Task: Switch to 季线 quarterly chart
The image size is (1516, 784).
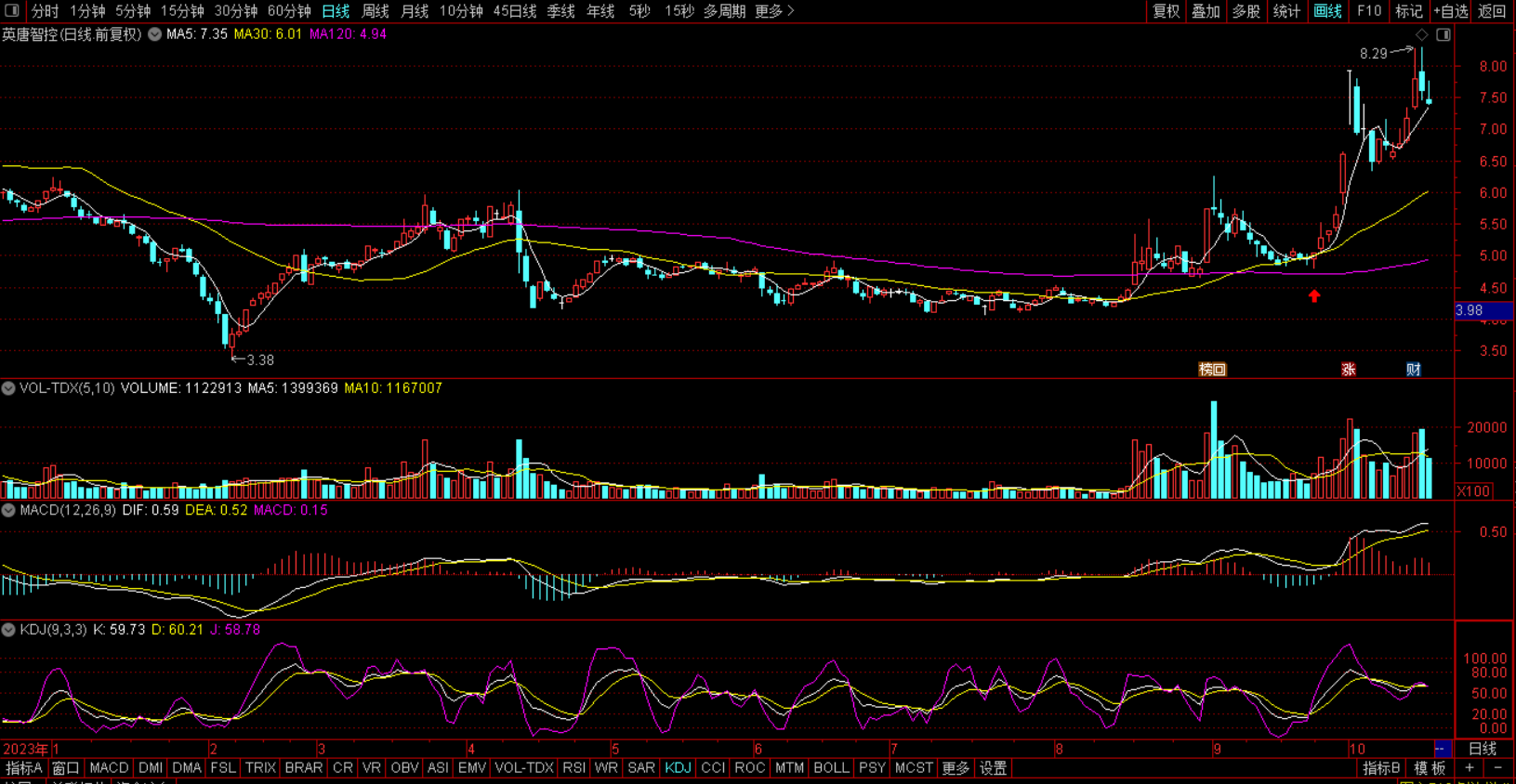Action: coord(560,11)
